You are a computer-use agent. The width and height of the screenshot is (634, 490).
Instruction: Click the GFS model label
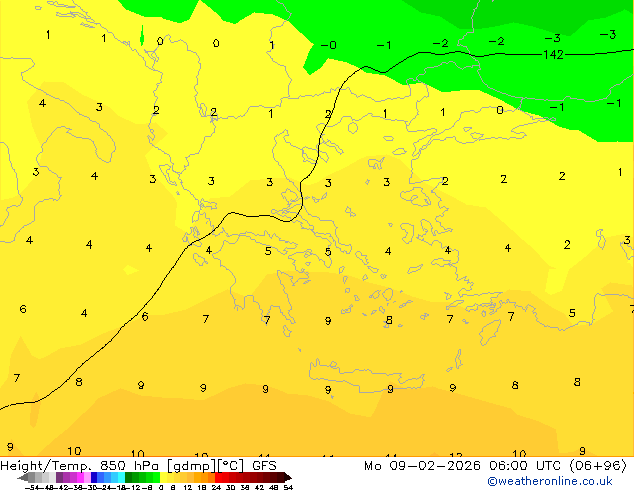264,466
